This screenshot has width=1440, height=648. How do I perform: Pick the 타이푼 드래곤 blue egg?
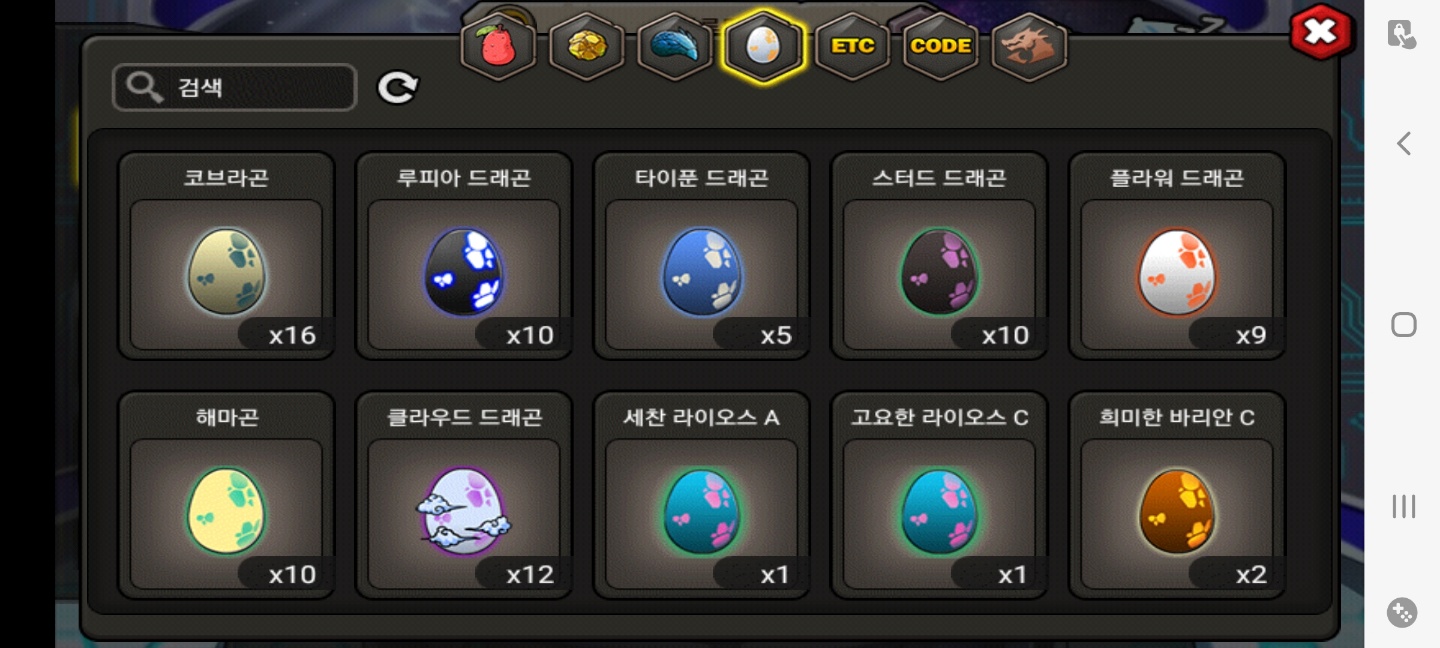[x=702, y=255]
